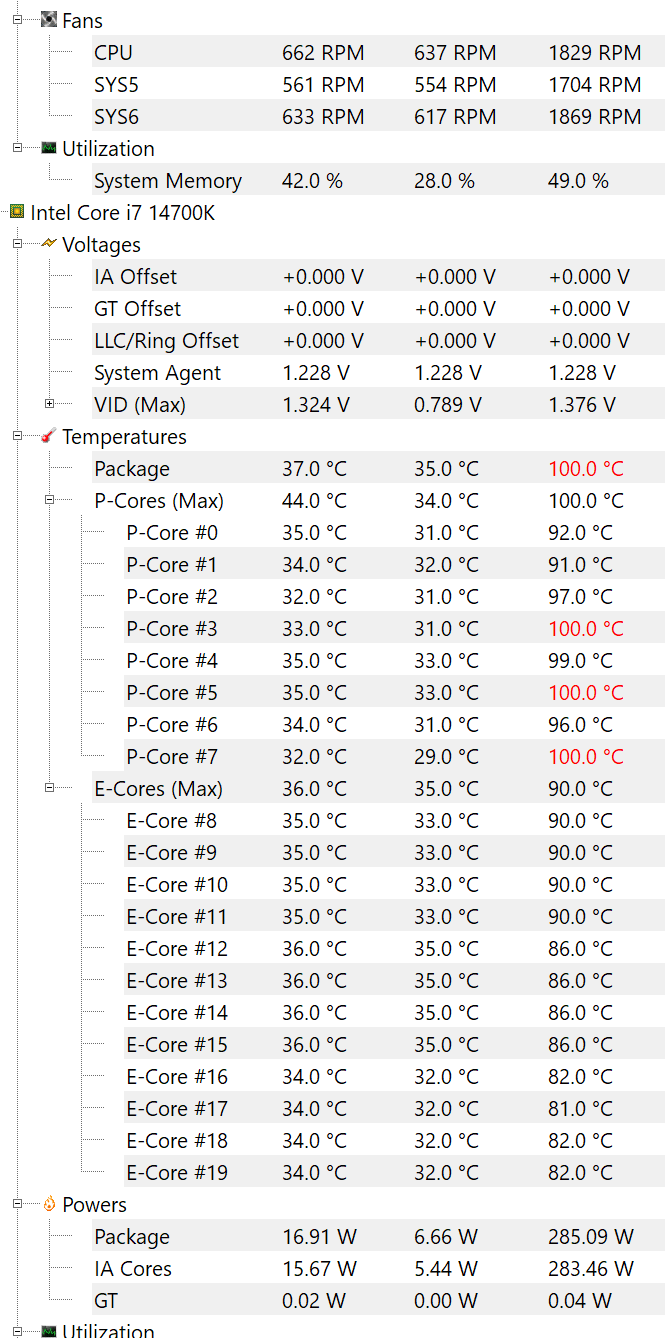This screenshot has width=665, height=1338.
Task: Click the bottom Utilization chip icon
Action: pyautogui.click(x=49, y=1331)
